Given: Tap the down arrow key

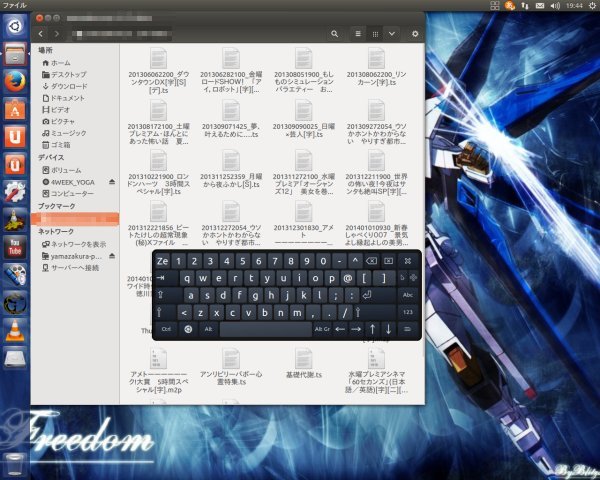Looking at the screenshot, I should pos(388,329).
